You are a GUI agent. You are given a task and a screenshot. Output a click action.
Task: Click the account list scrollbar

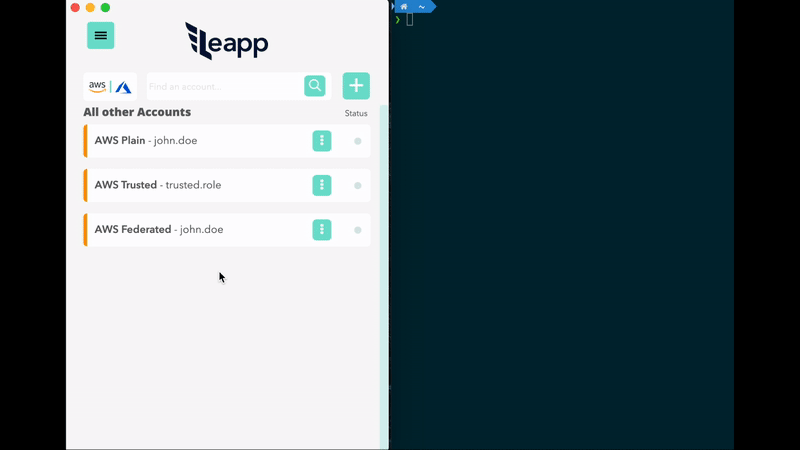(384, 276)
